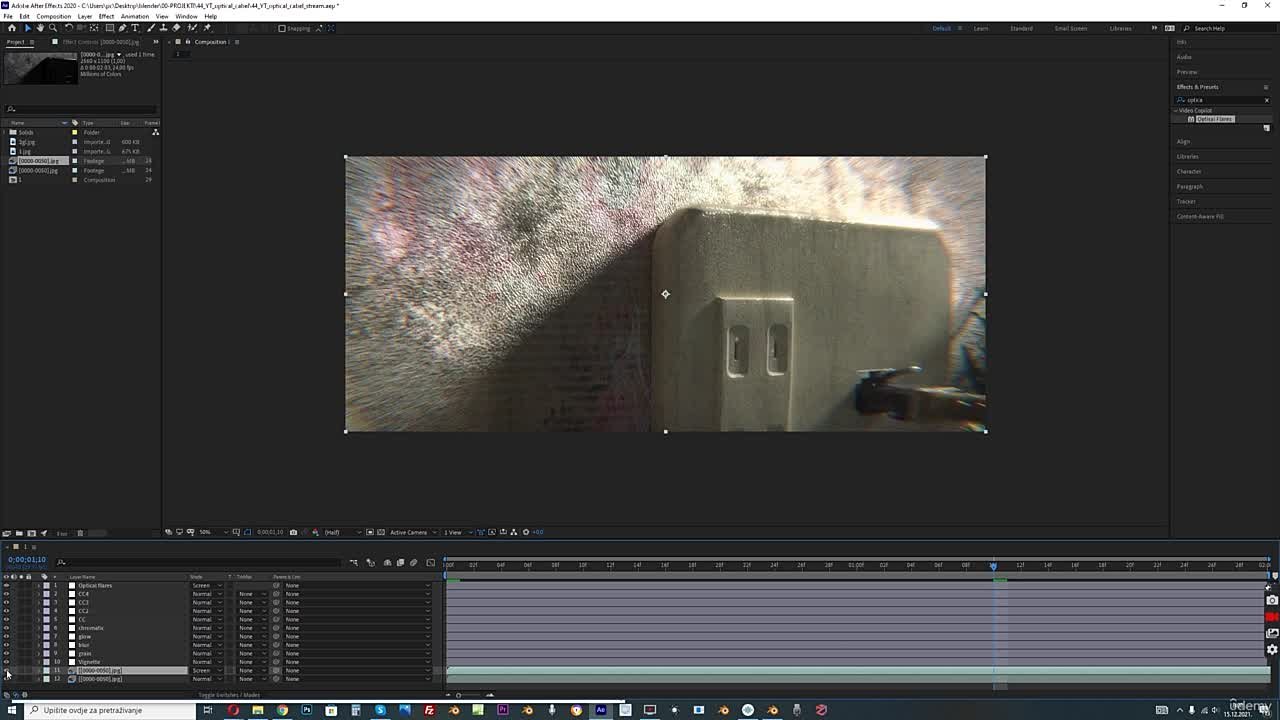
Task: Select the Horizontal Type tool
Action: pos(135,28)
